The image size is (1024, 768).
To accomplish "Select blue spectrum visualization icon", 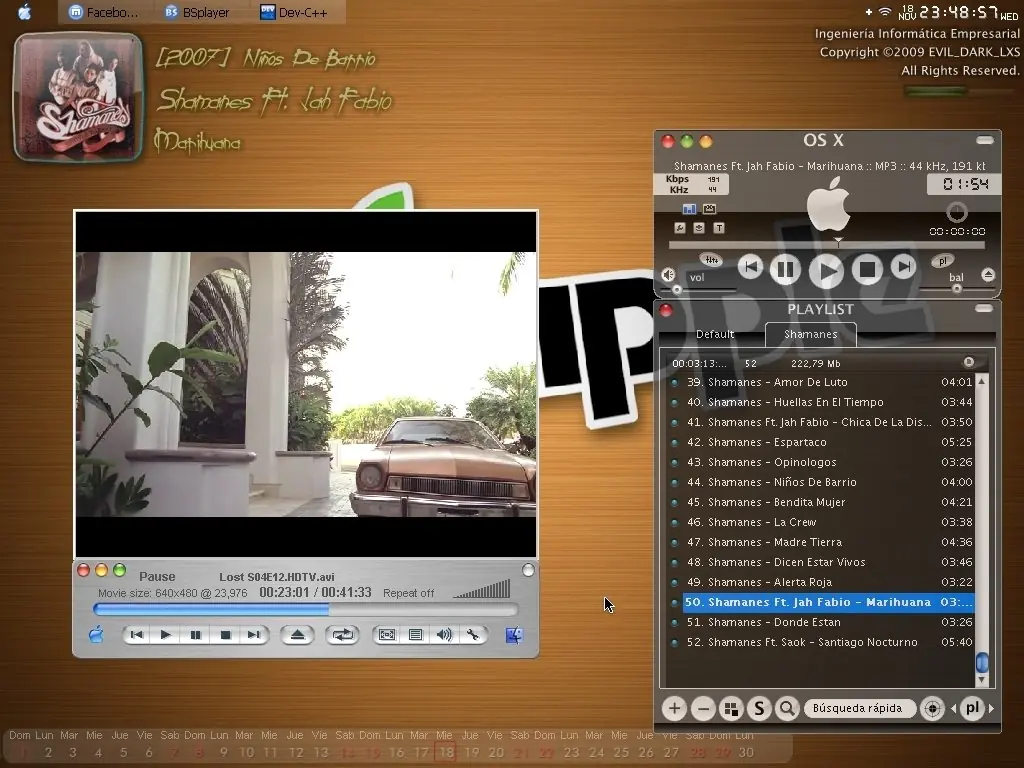I will [689, 209].
